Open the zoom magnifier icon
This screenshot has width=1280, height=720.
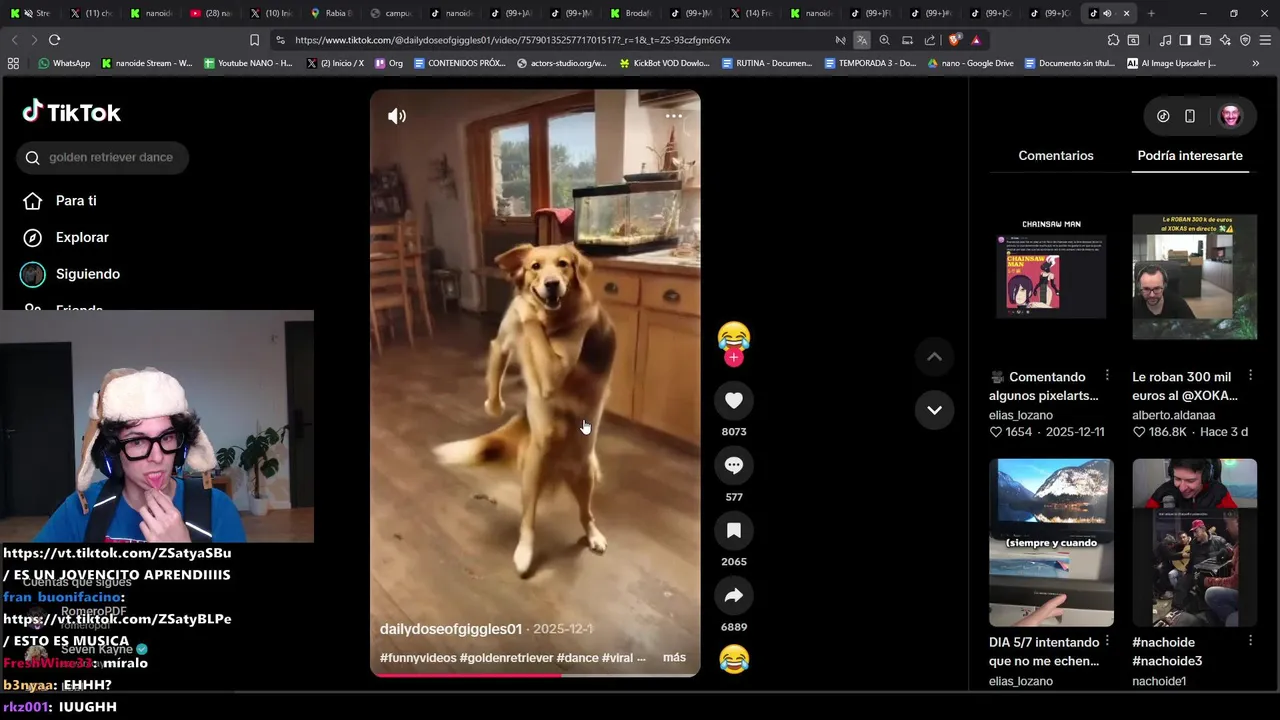pyautogui.click(x=884, y=40)
